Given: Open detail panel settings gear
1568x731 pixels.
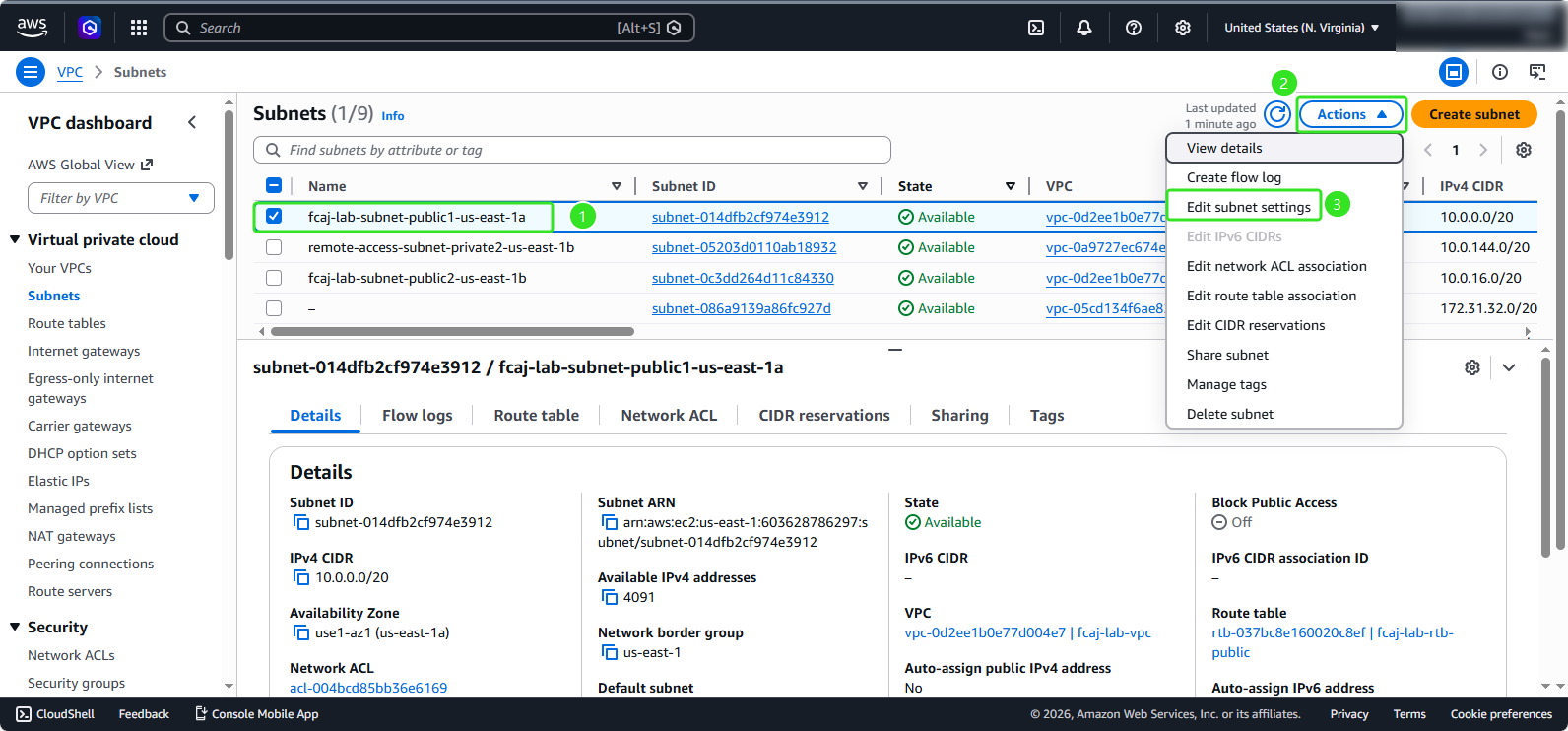Looking at the screenshot, I should pyautogui.click(x=1472, y=367).
